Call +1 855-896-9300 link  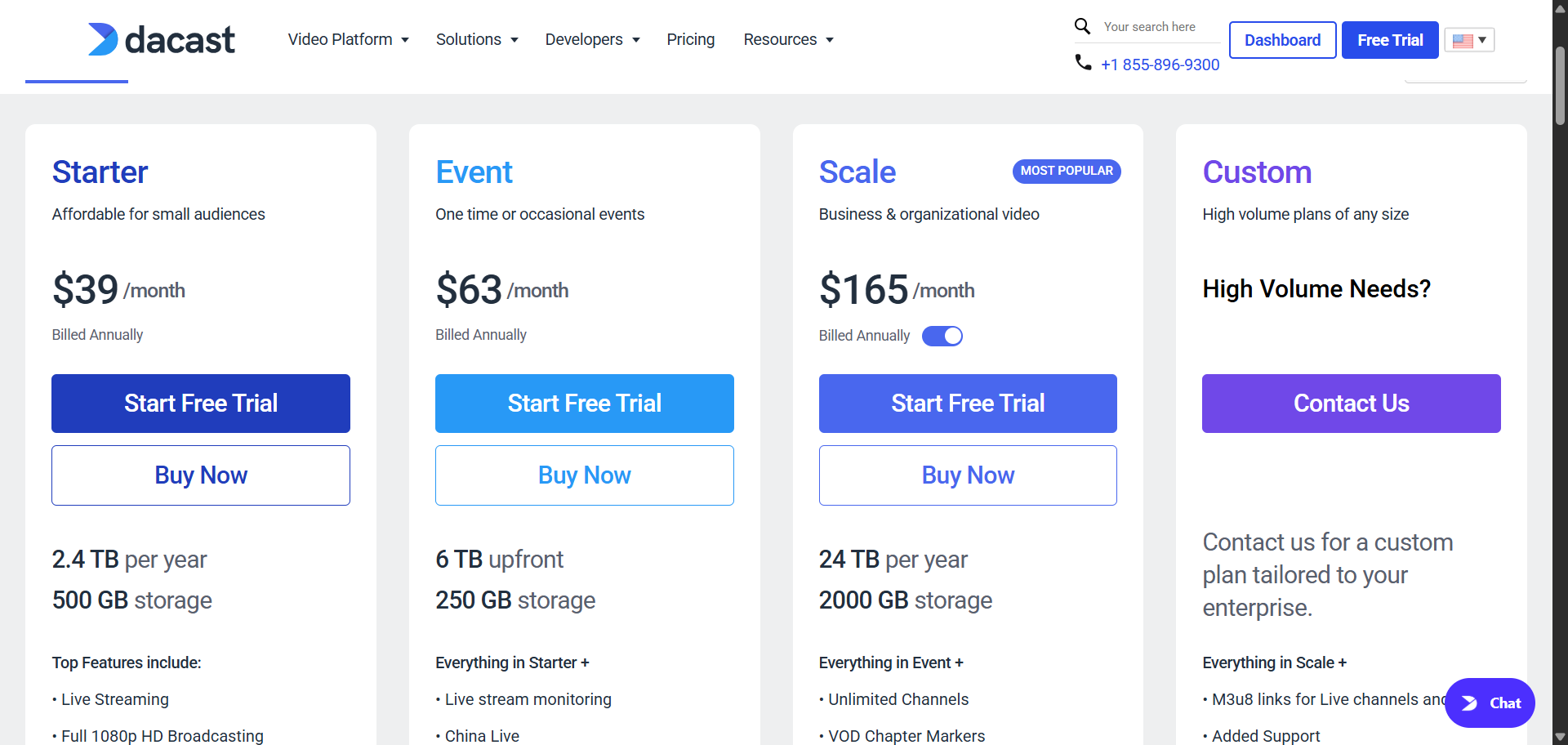(x=1160, y=65)
